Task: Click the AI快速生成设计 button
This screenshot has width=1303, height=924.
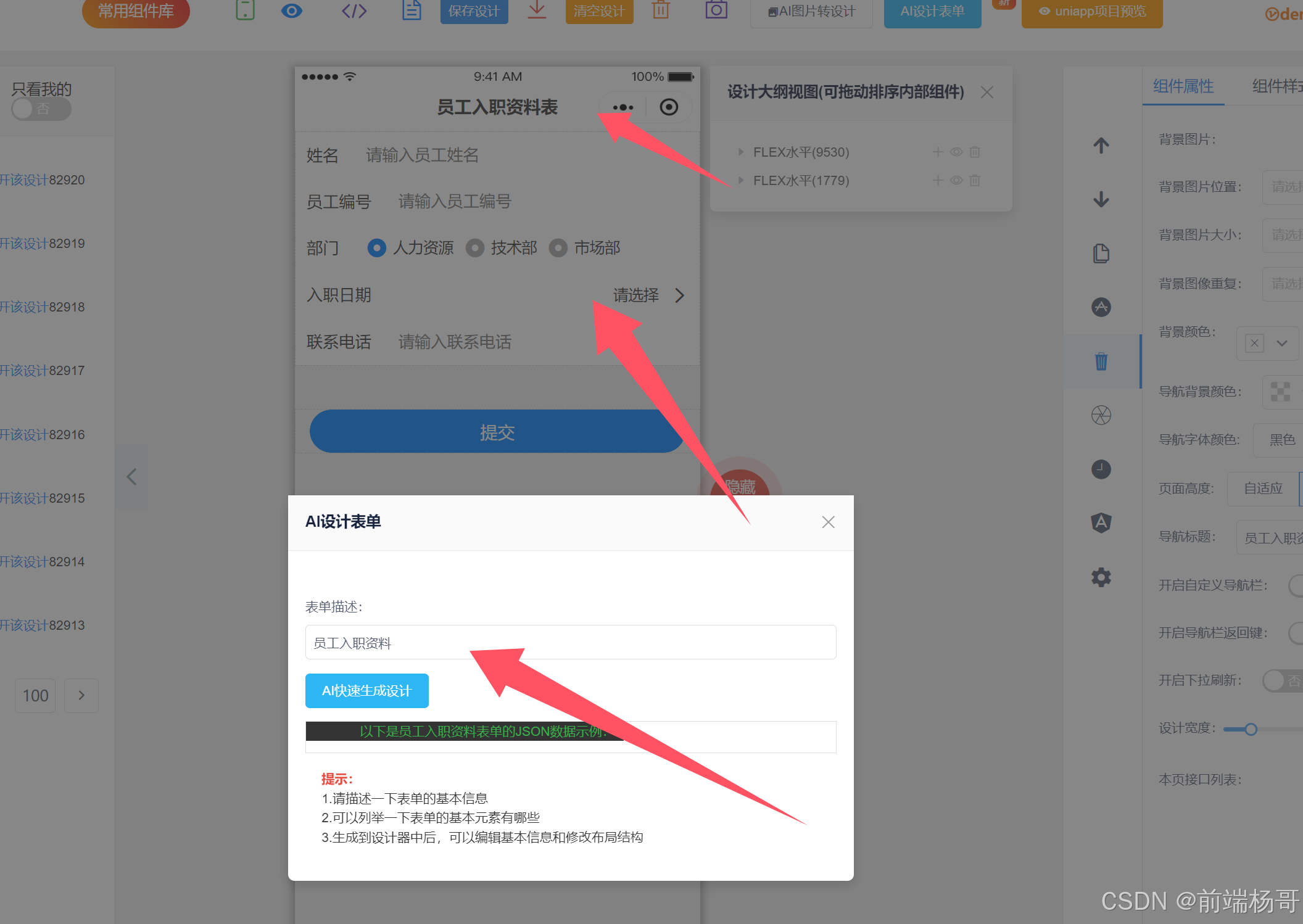Action: [x=366, y=691]
